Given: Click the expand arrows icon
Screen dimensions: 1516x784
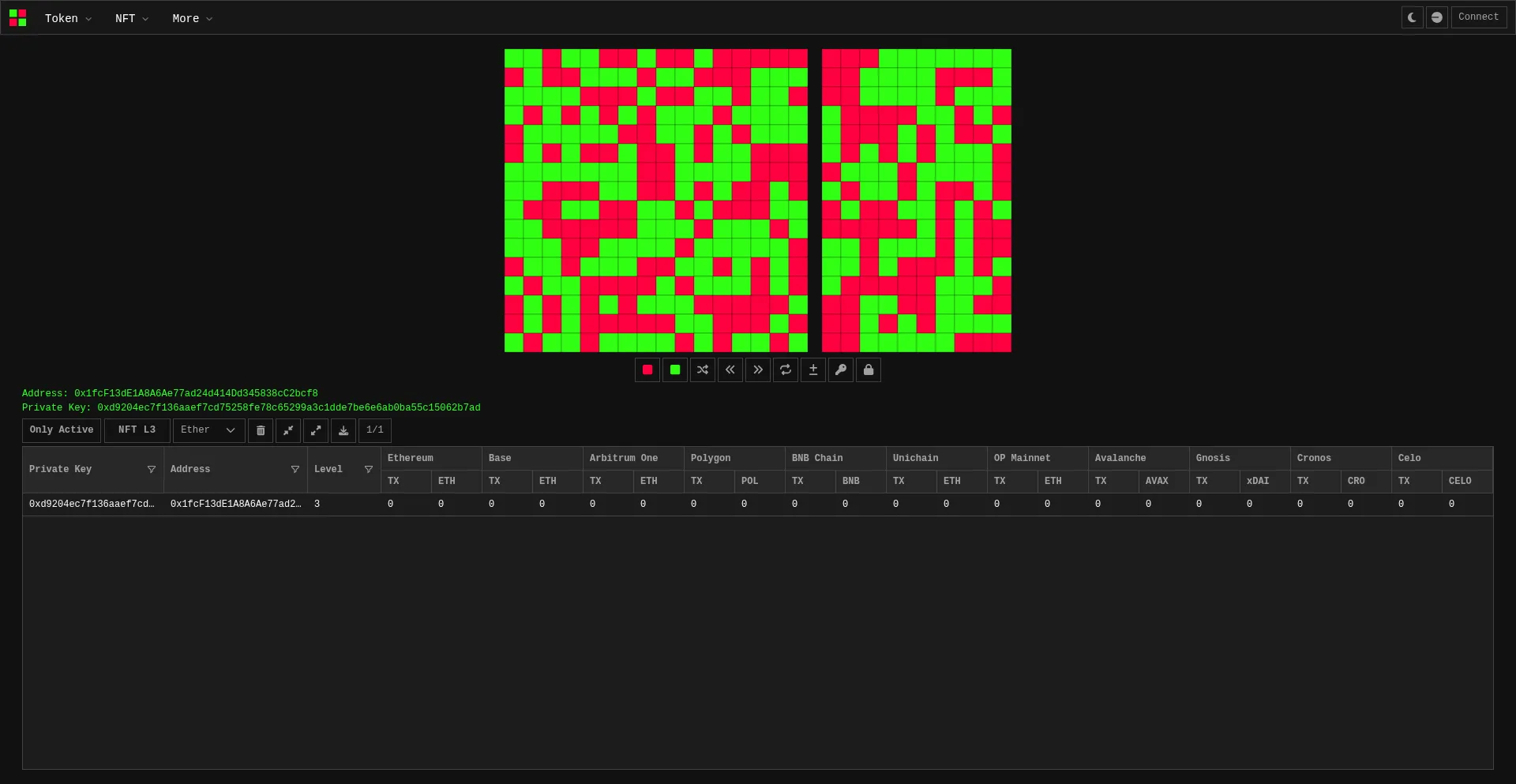Looking at the screenshot, I should 315,430.
